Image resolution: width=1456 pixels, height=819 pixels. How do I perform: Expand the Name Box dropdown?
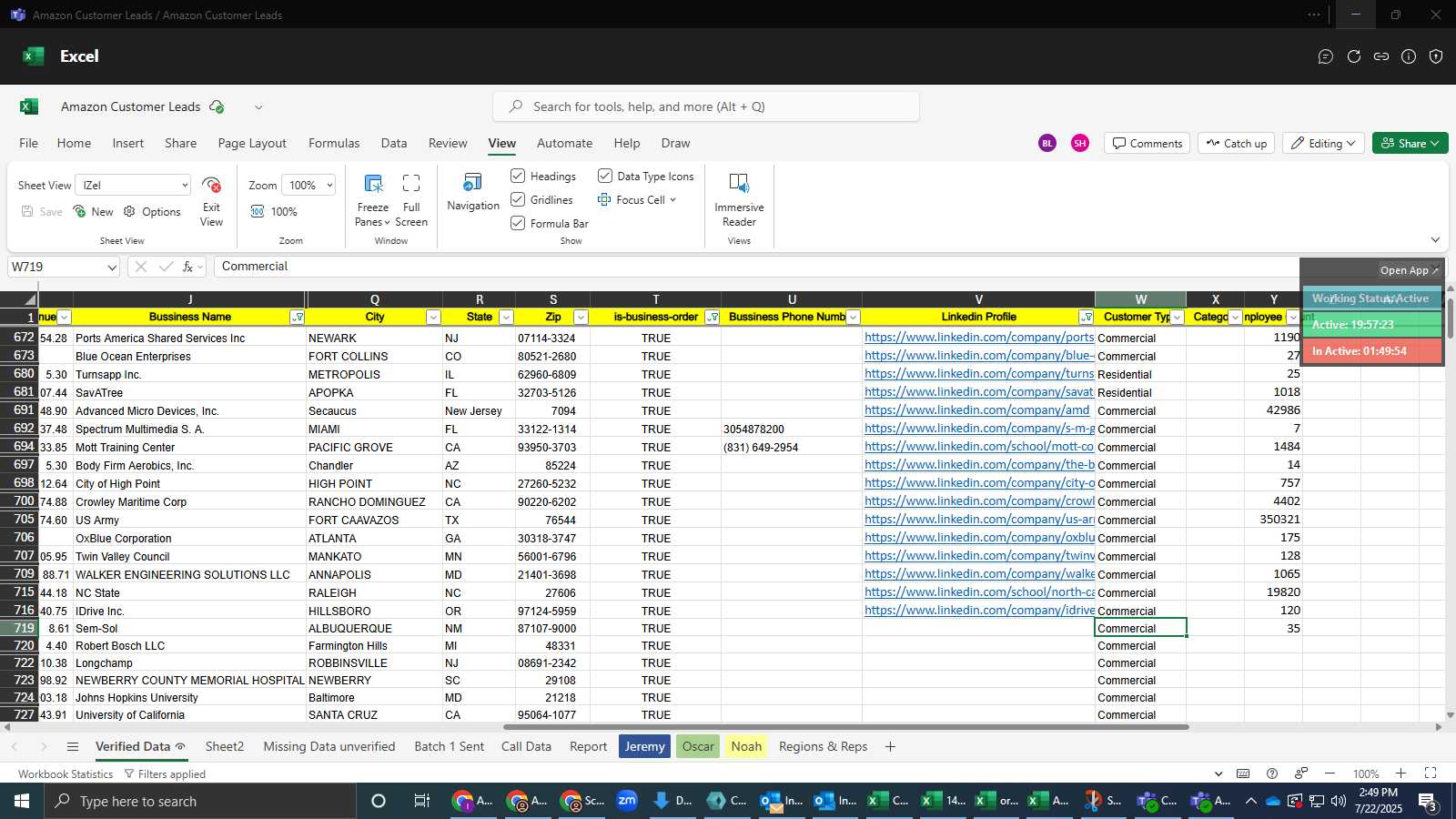112,268
